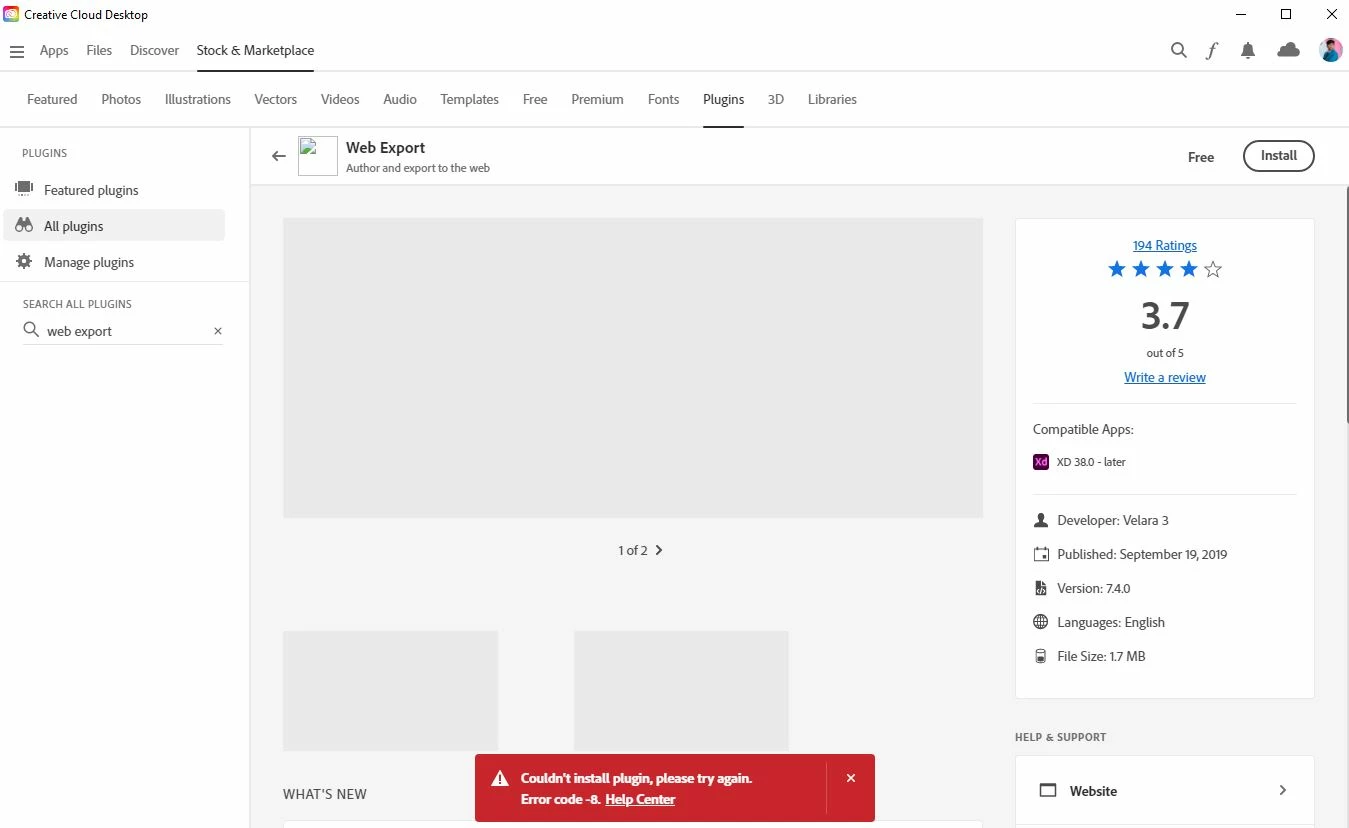Click the Write a review link
1349x828 pixels.
(x=1164, y=377)
